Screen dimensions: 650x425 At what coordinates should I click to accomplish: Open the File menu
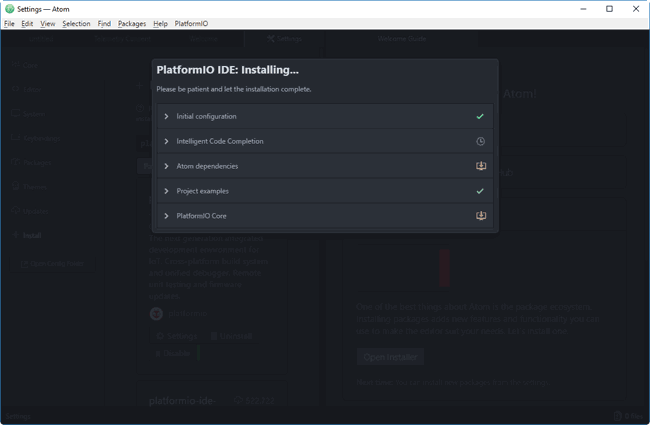tap(9, 24)
